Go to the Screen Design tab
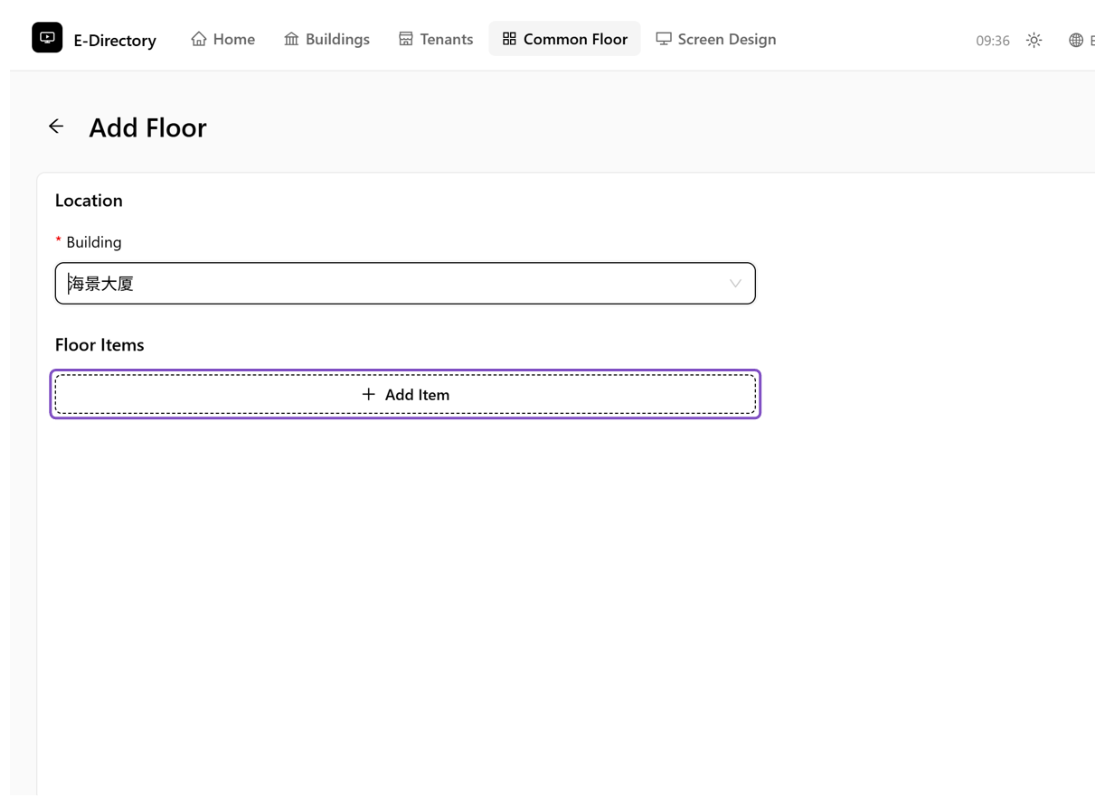The height and width of the screenshot is (806, 1105). (716, 39)
